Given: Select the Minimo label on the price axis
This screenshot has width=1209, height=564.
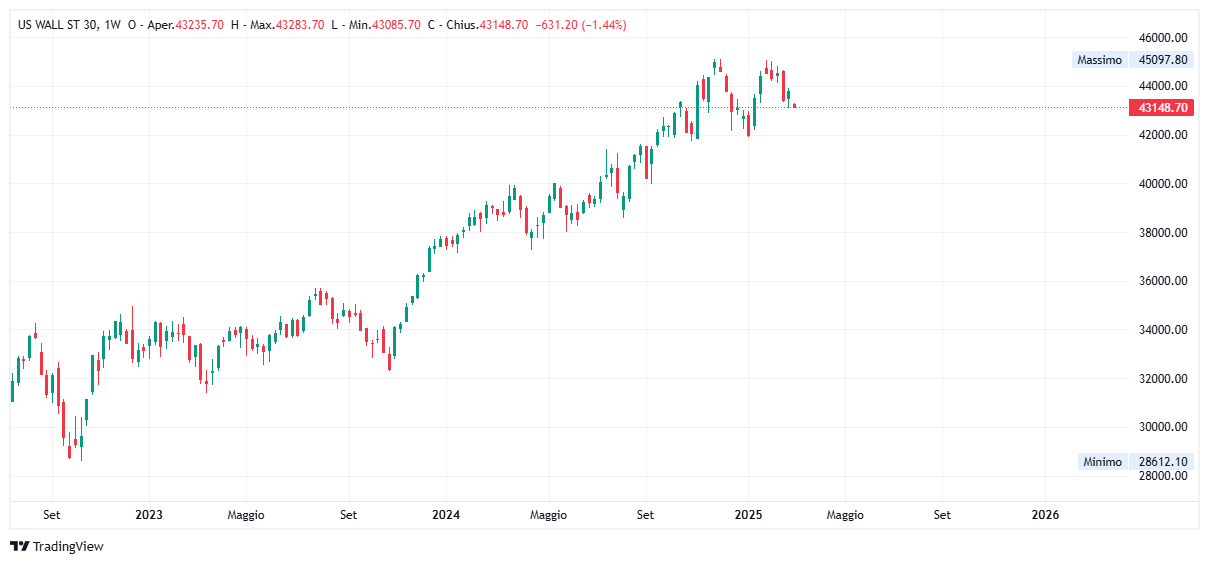Looking at the screenshot, I should point(1101,462).
